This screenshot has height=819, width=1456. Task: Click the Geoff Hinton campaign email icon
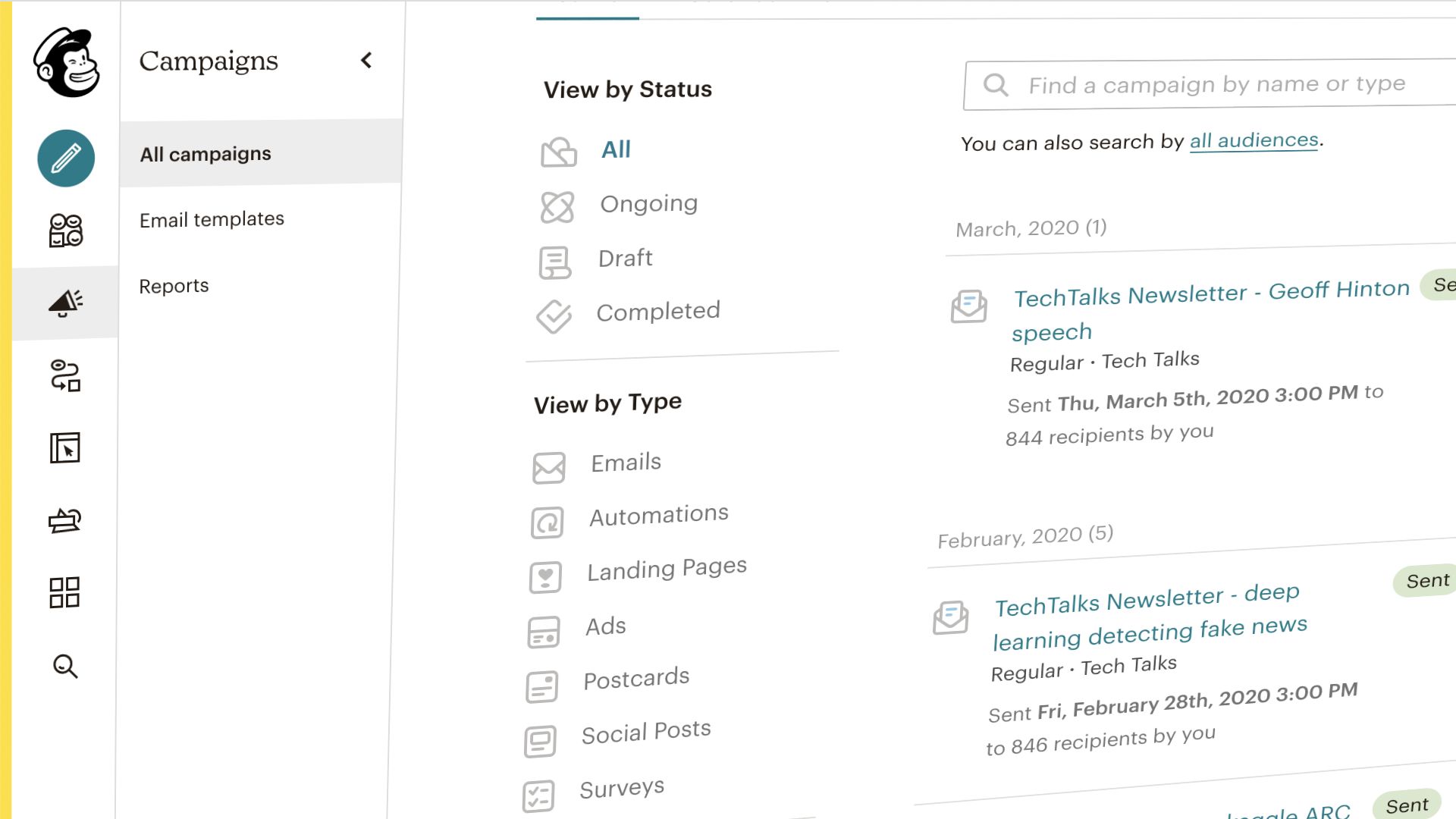(969, 306)
